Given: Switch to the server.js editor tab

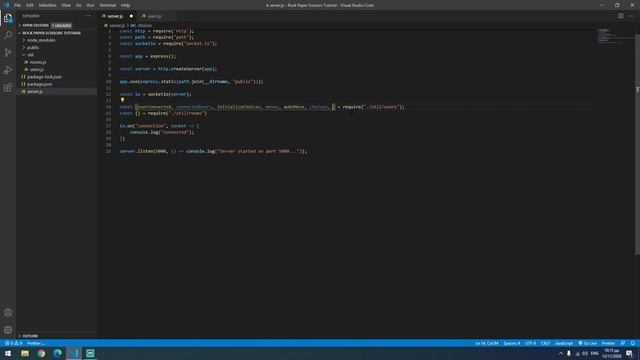Looking at the screenshot, I should (x=116, y=16).
